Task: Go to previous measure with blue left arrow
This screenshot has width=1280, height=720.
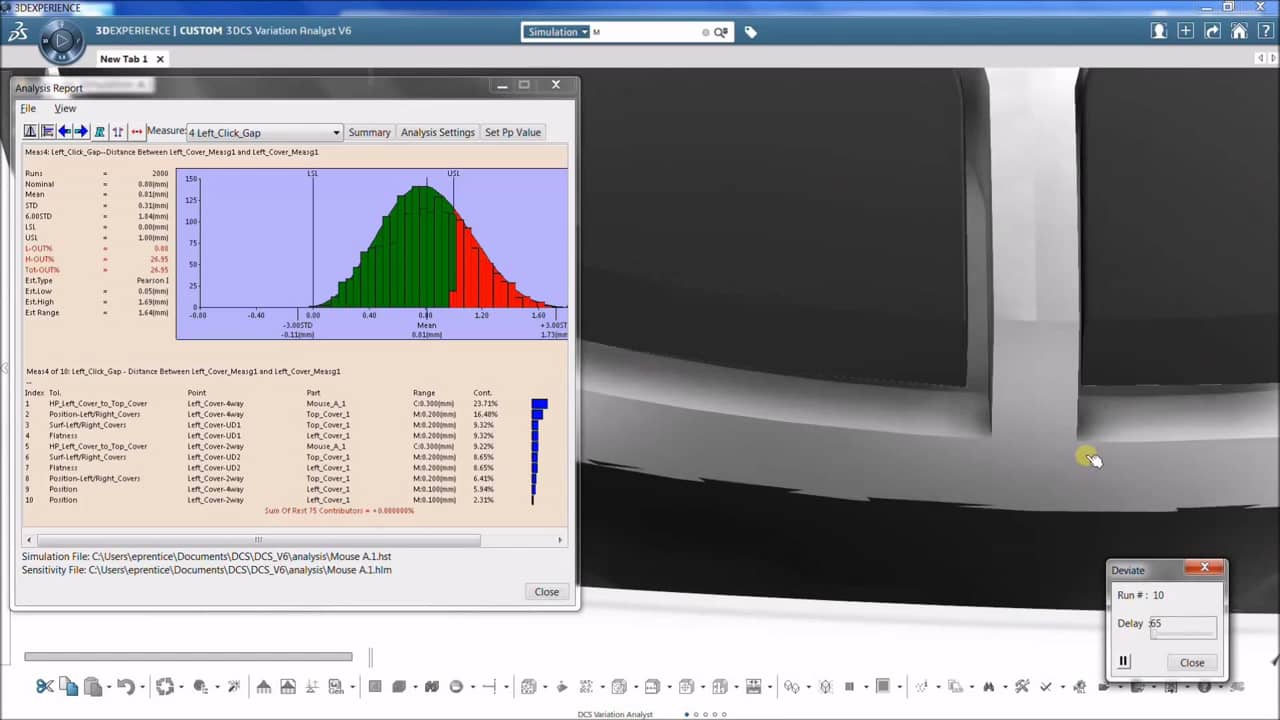Action: click(x=64, y=132)
